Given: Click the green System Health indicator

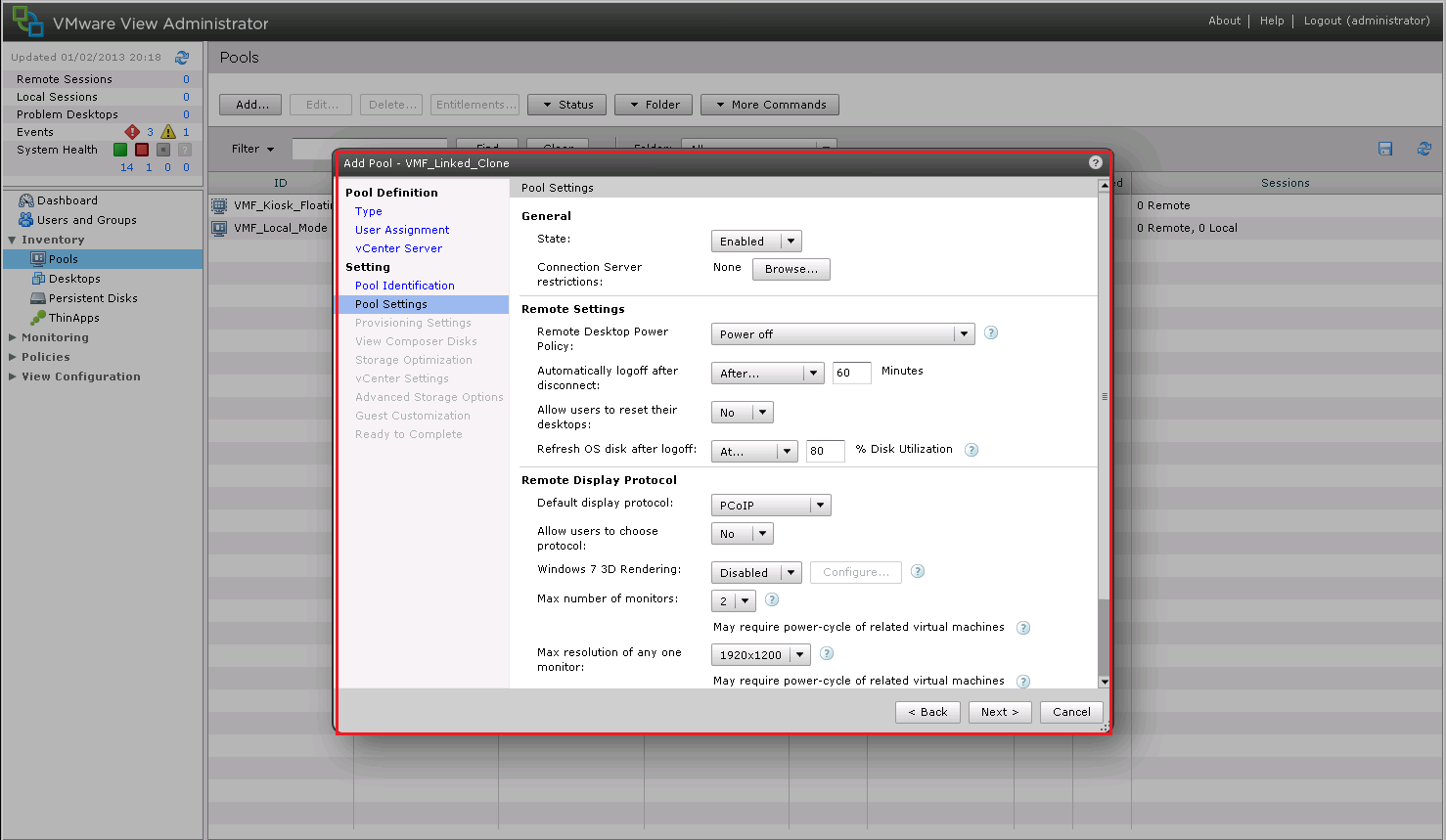Looking at the screenshot, I should [121, 149].
